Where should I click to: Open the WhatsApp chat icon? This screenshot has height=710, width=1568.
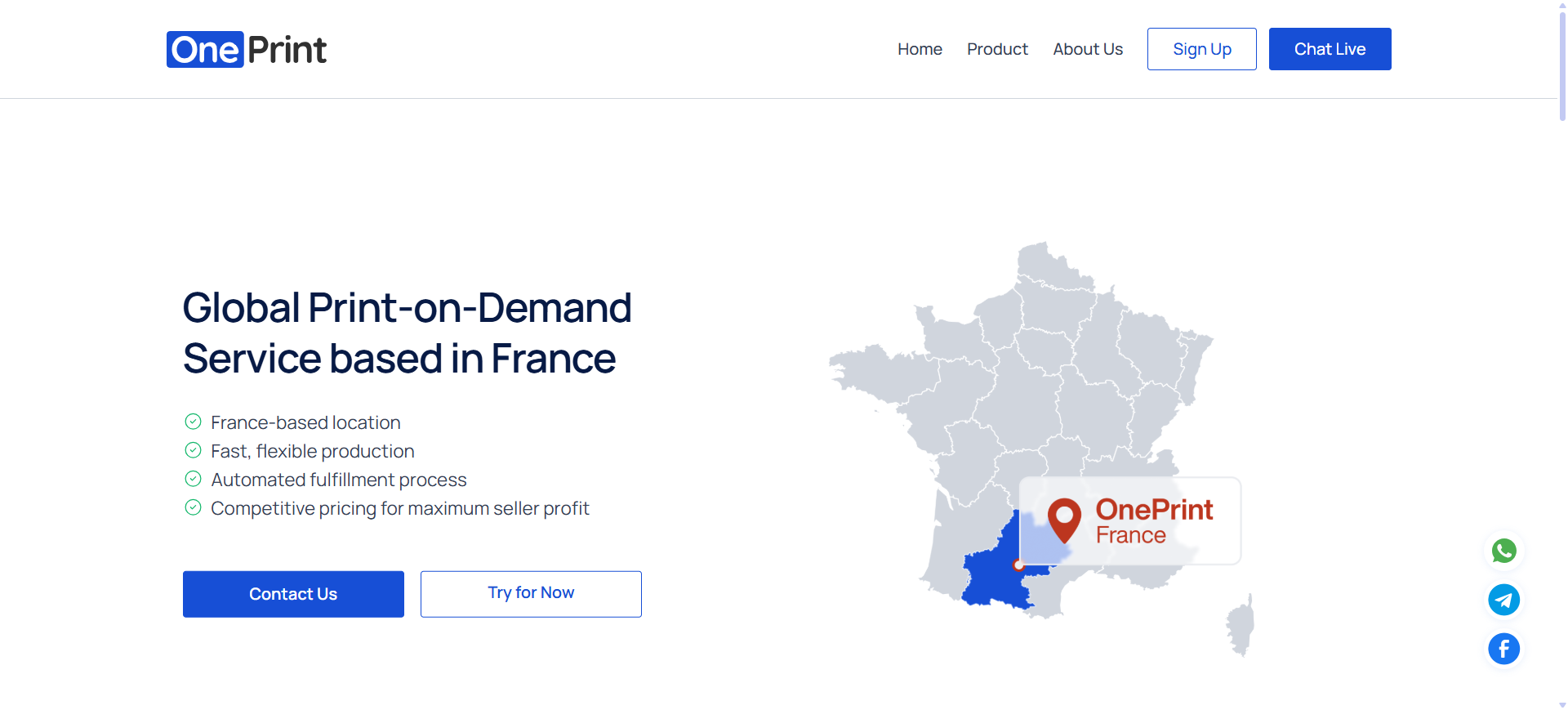1503,551
